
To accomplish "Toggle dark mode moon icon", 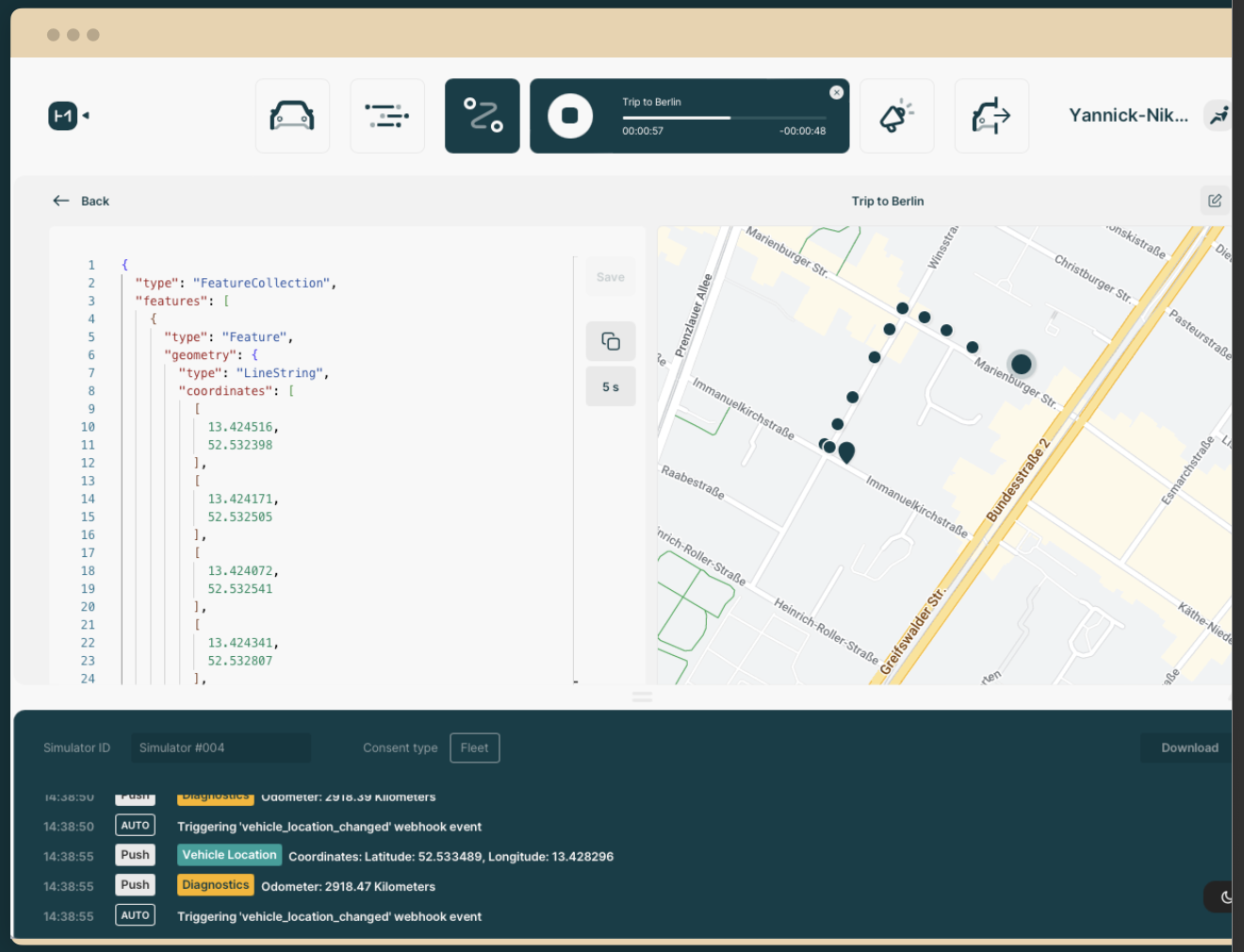I will click(1225, 896).
